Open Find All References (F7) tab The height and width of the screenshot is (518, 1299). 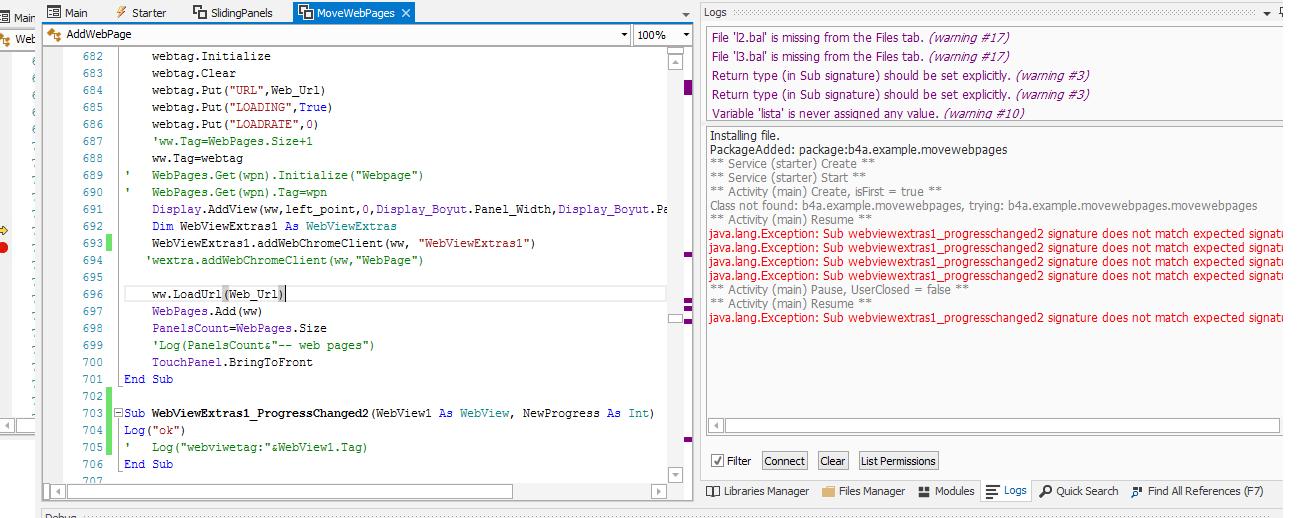[1197, 491]
